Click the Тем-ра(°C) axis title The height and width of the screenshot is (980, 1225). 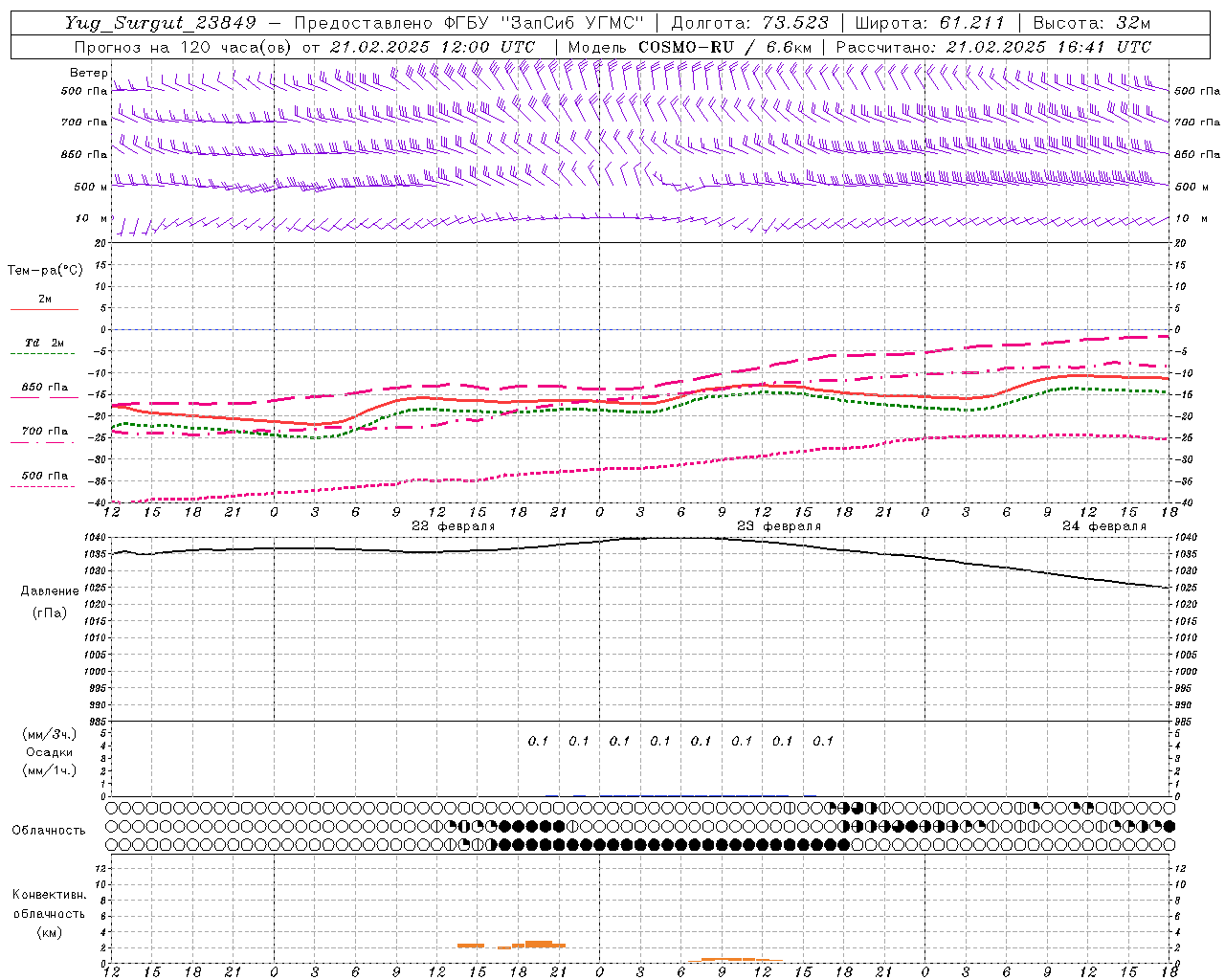click(x=45, y=271)
